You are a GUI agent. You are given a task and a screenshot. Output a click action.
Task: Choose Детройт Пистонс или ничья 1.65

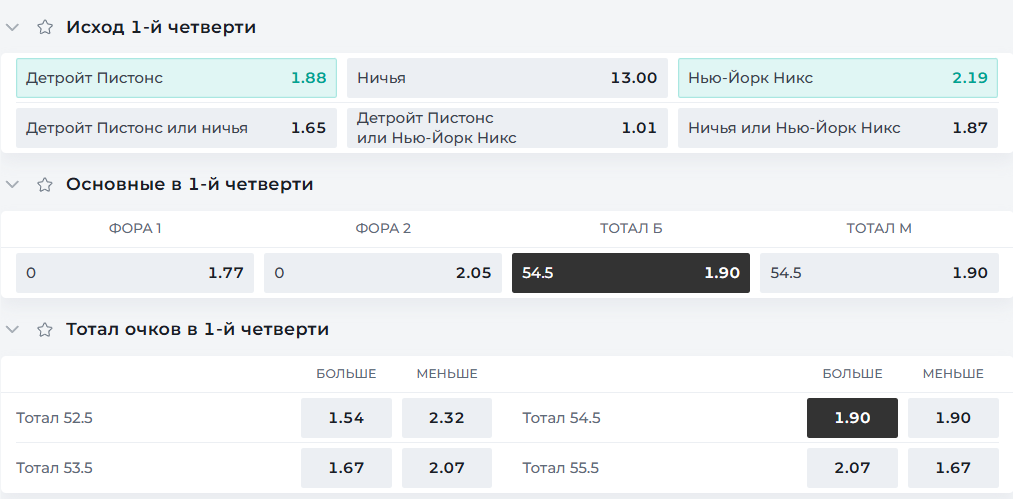(176, 128)
